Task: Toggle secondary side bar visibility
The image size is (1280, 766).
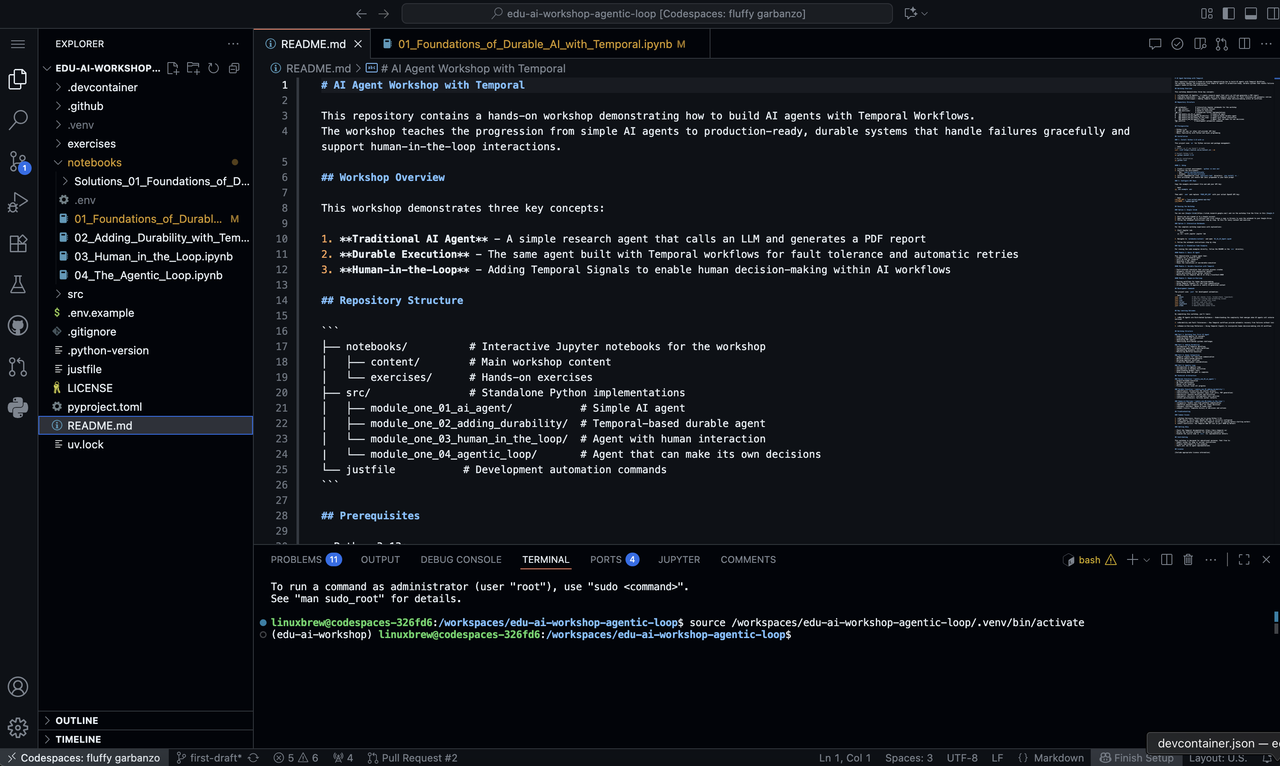Action: pos(1272,13)
